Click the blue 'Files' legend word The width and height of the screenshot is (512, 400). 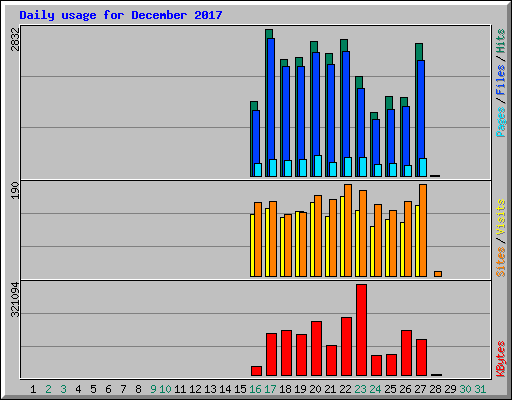point(501,80)
